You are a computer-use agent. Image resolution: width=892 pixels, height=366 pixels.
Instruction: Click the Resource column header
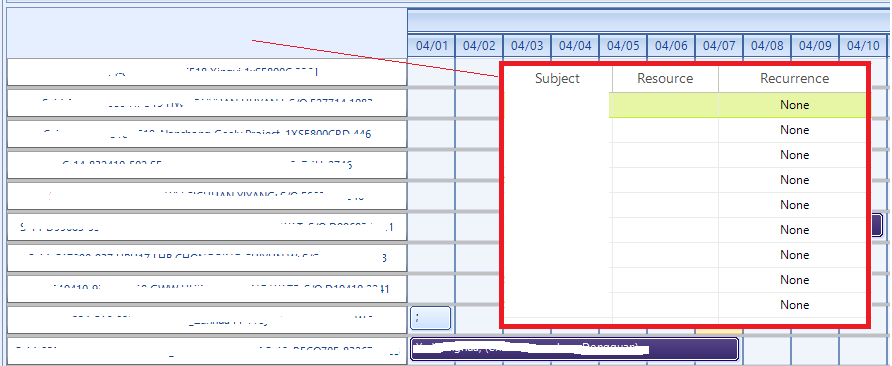[x=665, y=79]
